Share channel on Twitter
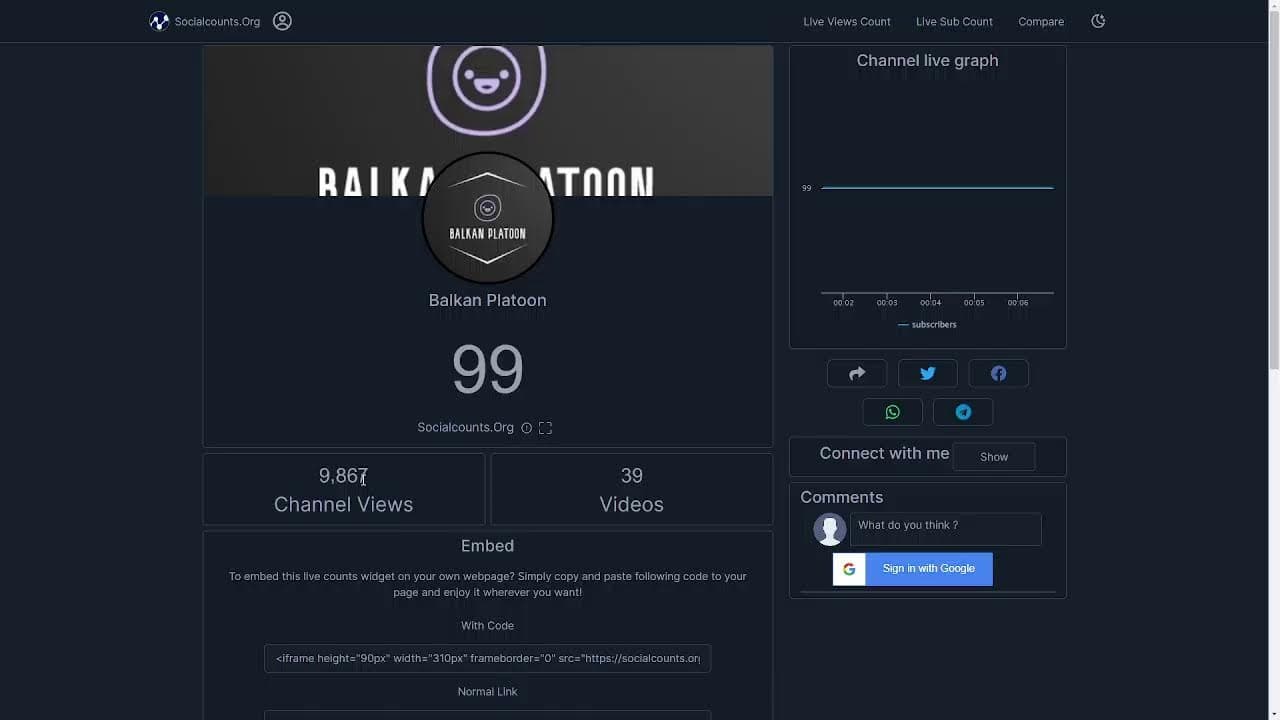The width and height of the screenshot is (1280, 720). coord(928,373)
